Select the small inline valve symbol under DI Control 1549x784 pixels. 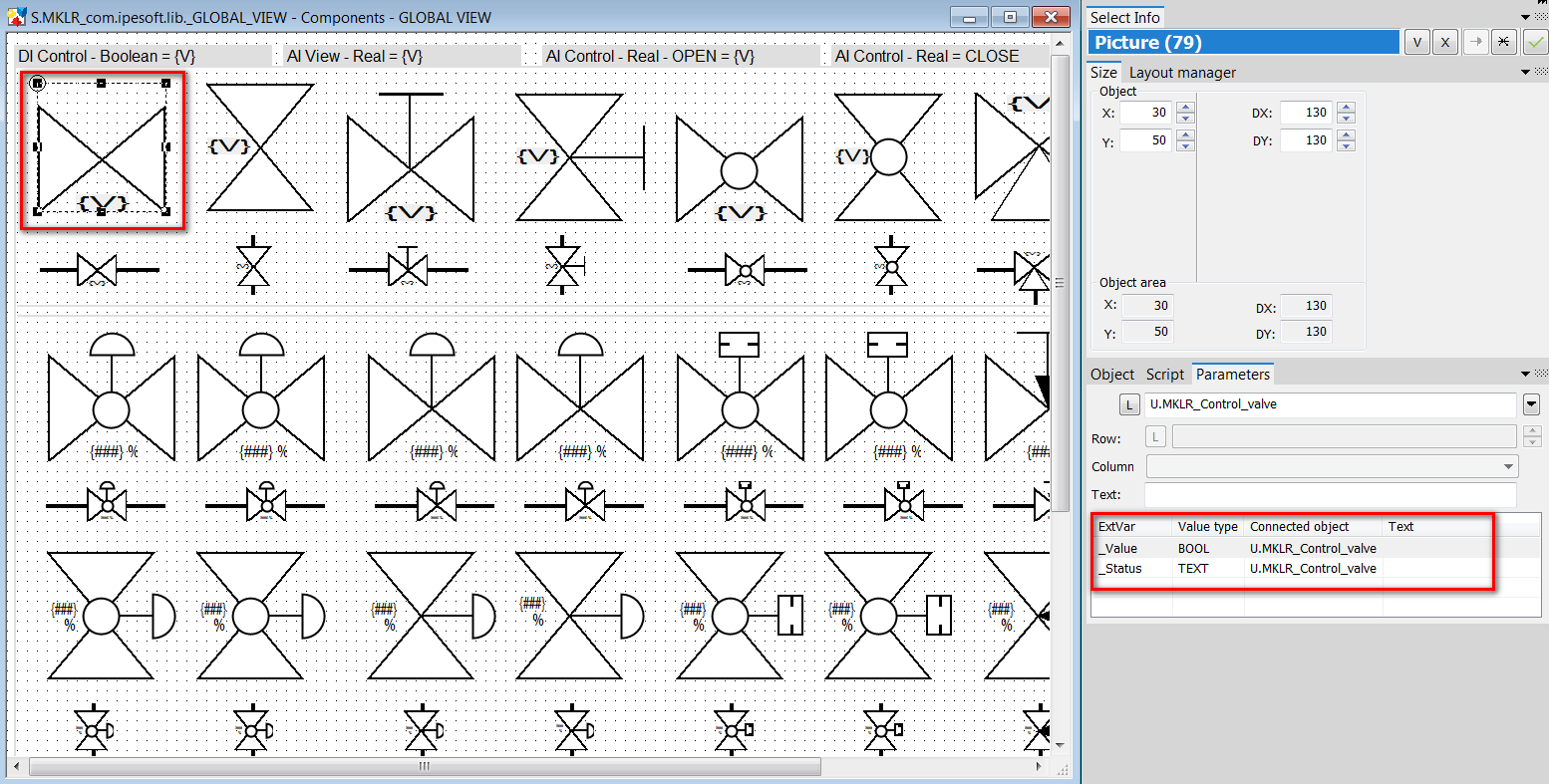pos(98,269)
